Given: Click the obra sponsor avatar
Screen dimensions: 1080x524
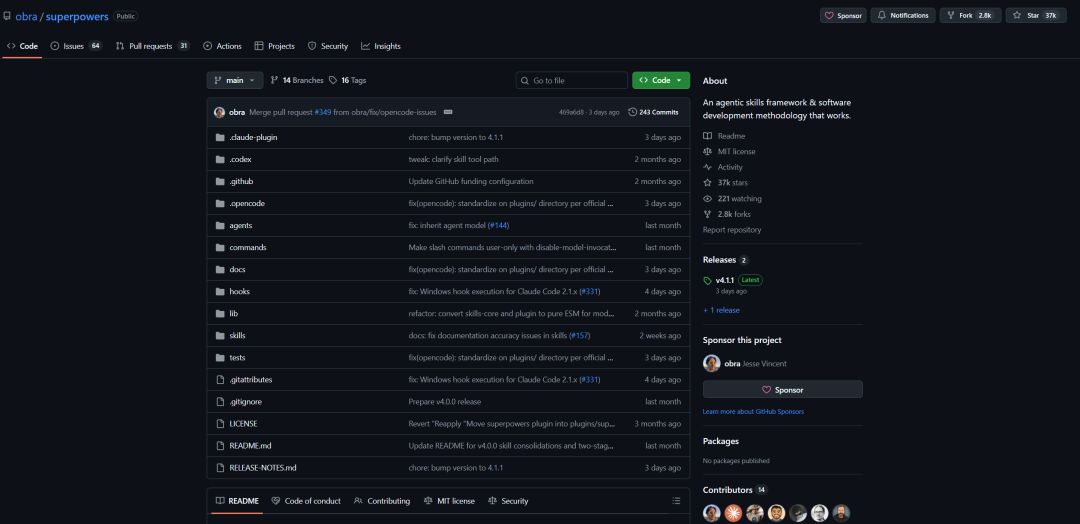Looking at the screenshot, I should (x=712, y=364).
